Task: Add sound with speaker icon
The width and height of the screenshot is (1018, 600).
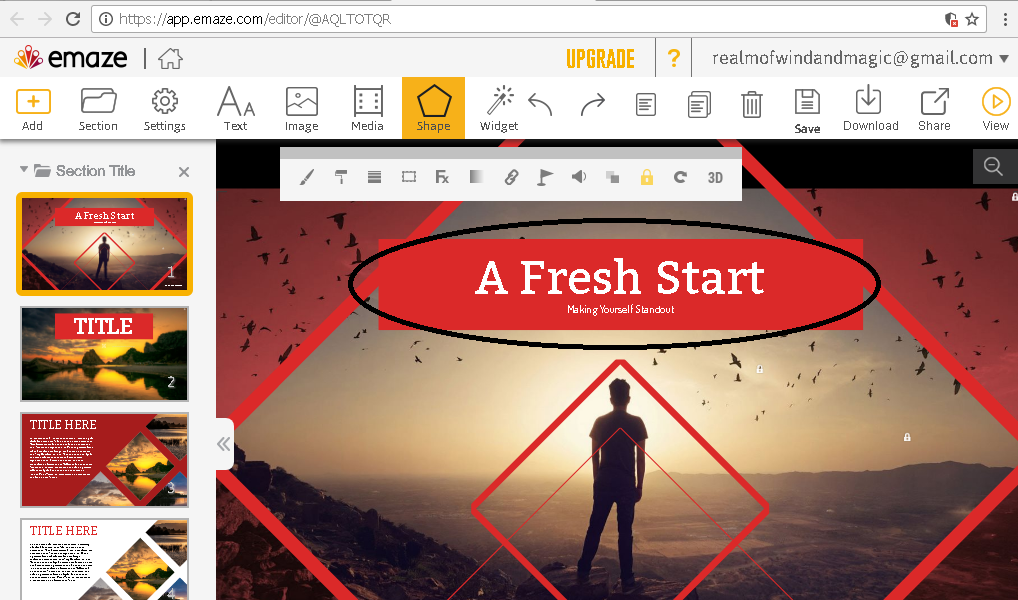Action: (578, 177)
